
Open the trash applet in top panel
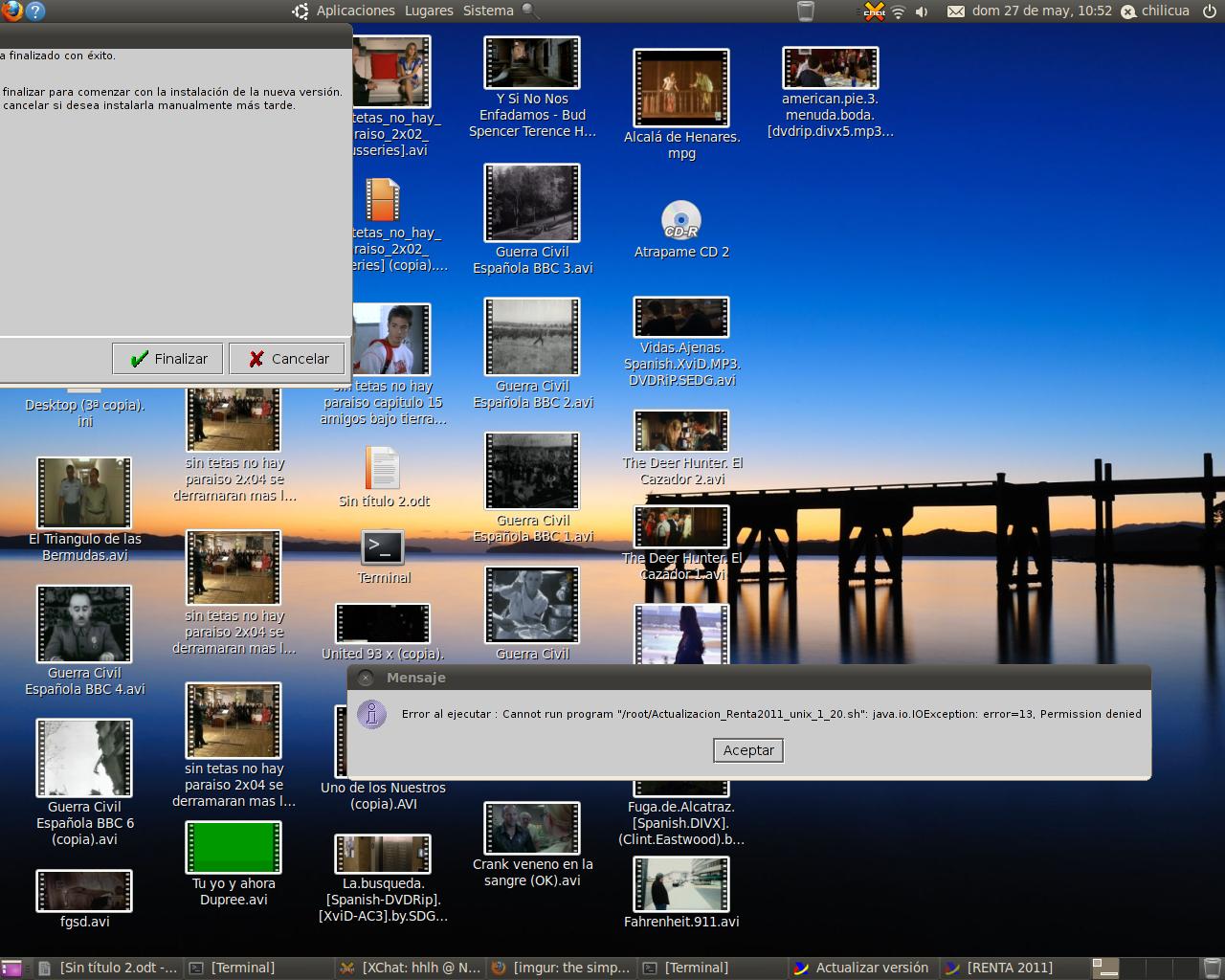(806, 11)
